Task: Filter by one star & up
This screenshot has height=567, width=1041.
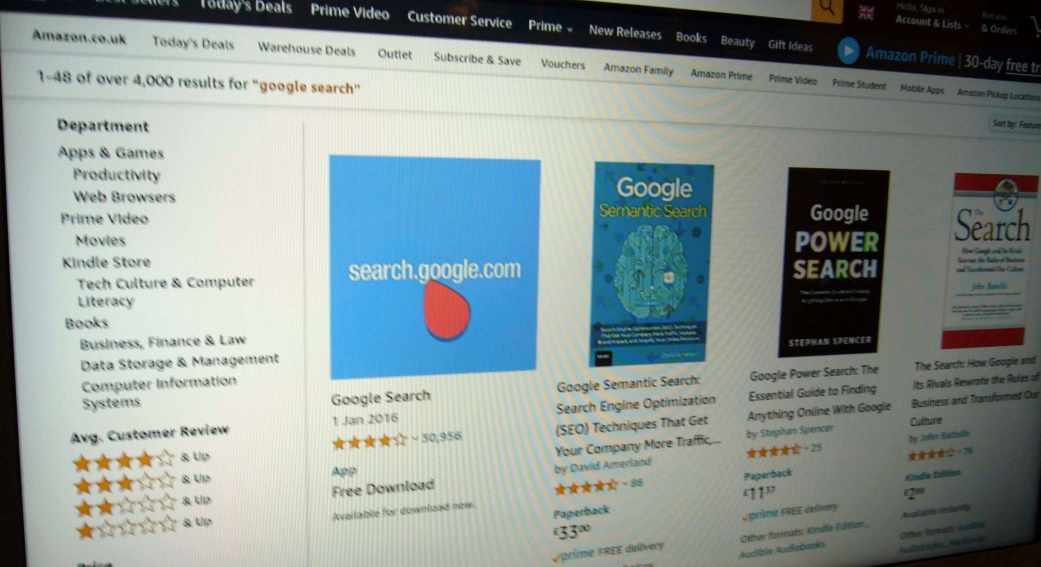Action: point(143,525)
